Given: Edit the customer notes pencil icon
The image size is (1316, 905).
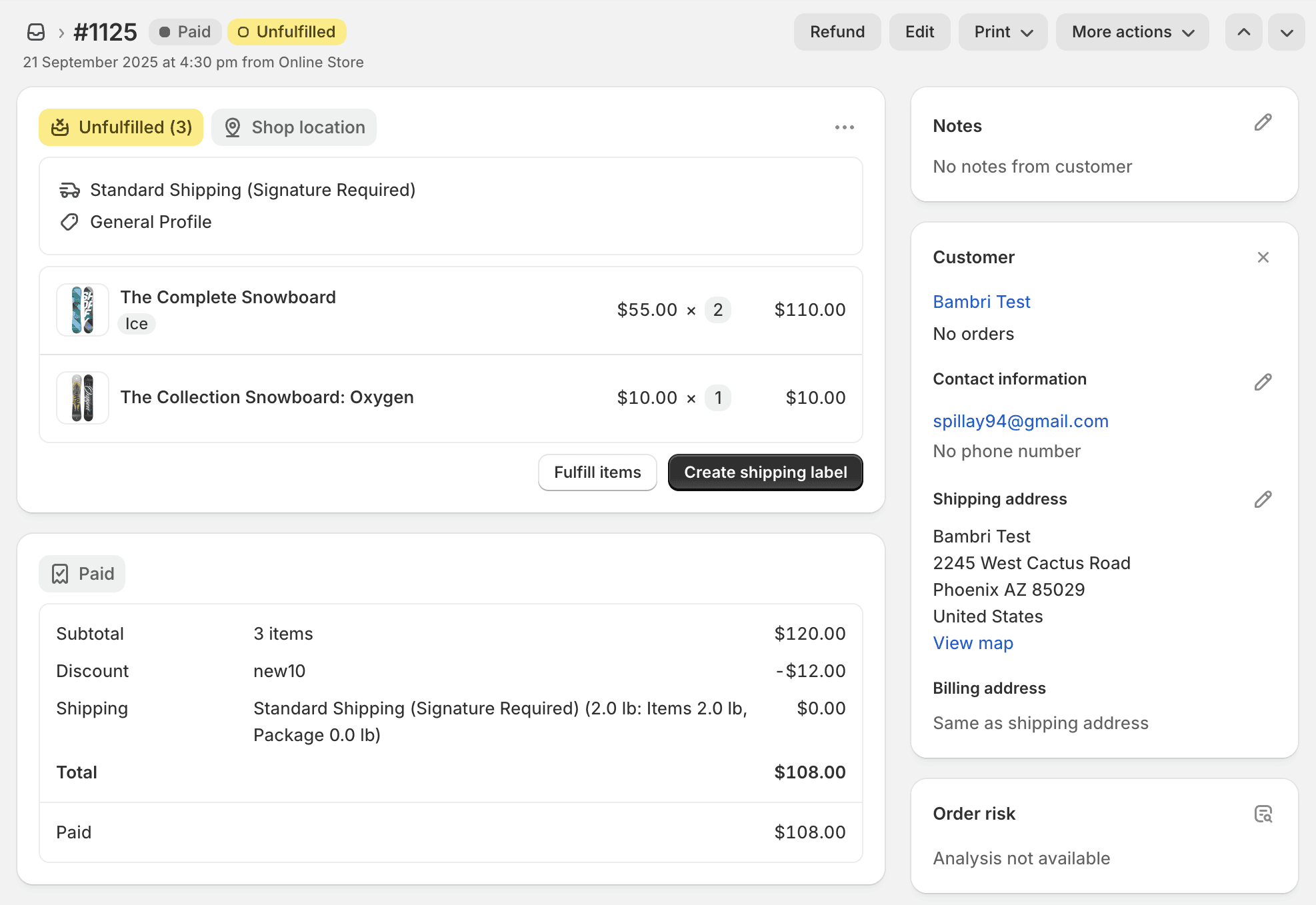Looking at the screenshot, I should click(1263, 123).
